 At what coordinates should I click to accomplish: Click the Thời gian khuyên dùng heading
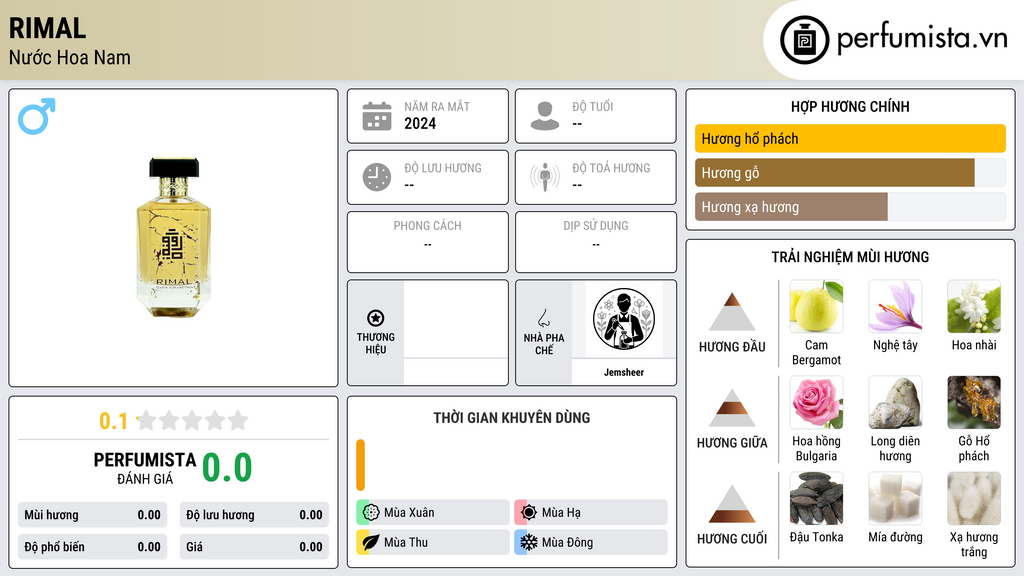click(512, 418)
